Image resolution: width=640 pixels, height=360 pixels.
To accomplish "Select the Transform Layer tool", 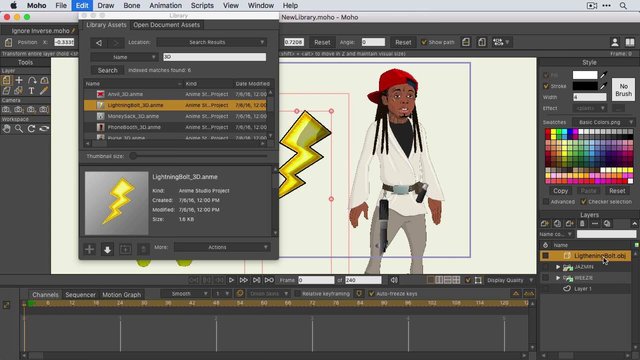I will click(x=7, y=80).
